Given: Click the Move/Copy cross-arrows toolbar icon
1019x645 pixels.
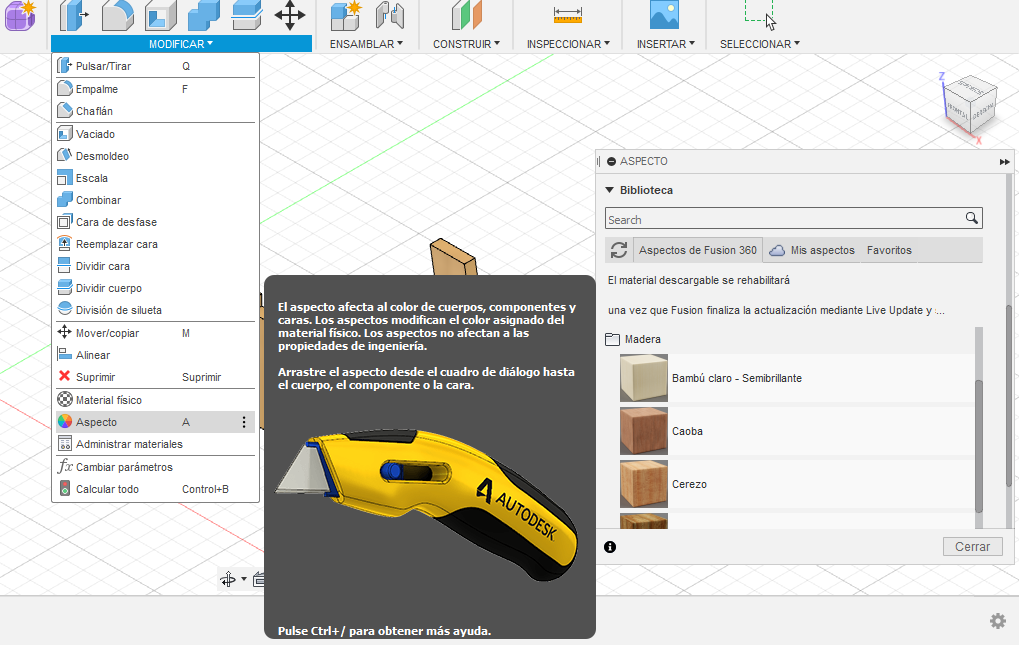Looking at the screenshot, I should (x=290, y=15).
